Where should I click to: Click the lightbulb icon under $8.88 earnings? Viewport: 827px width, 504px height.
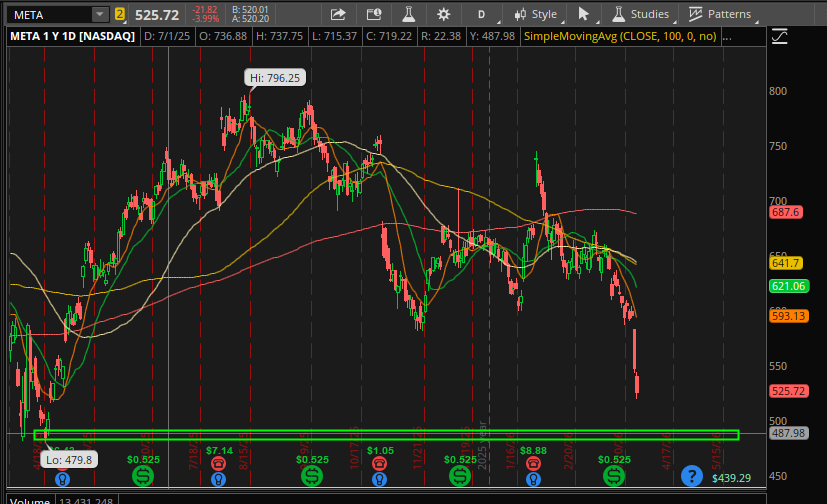tap(533, 479)
